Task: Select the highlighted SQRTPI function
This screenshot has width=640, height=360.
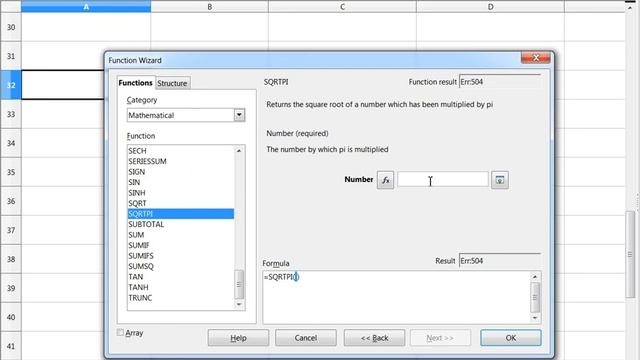Action: (181, 214)
